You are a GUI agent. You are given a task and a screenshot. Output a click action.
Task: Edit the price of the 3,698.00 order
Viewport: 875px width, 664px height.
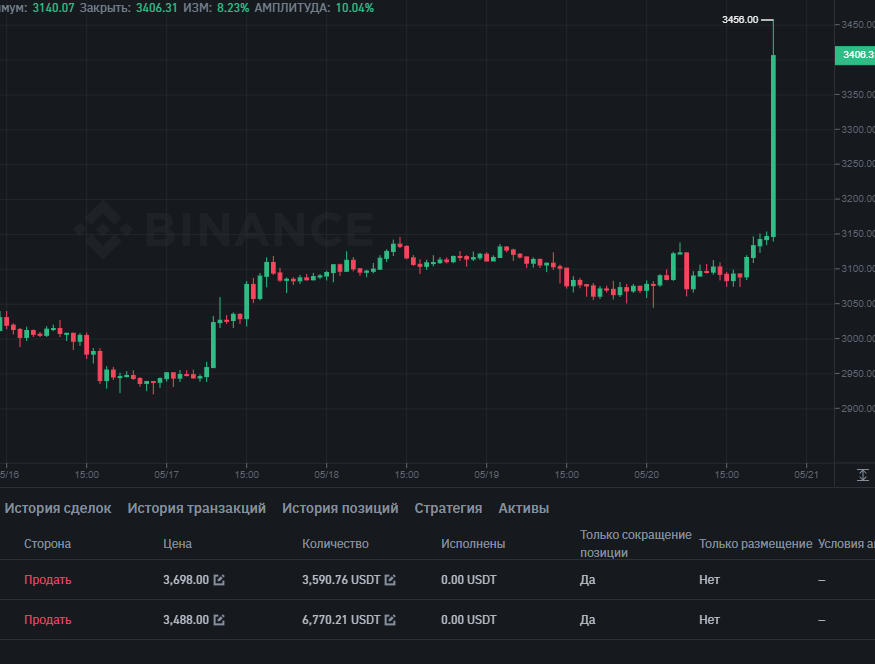(x=219, y=580)
